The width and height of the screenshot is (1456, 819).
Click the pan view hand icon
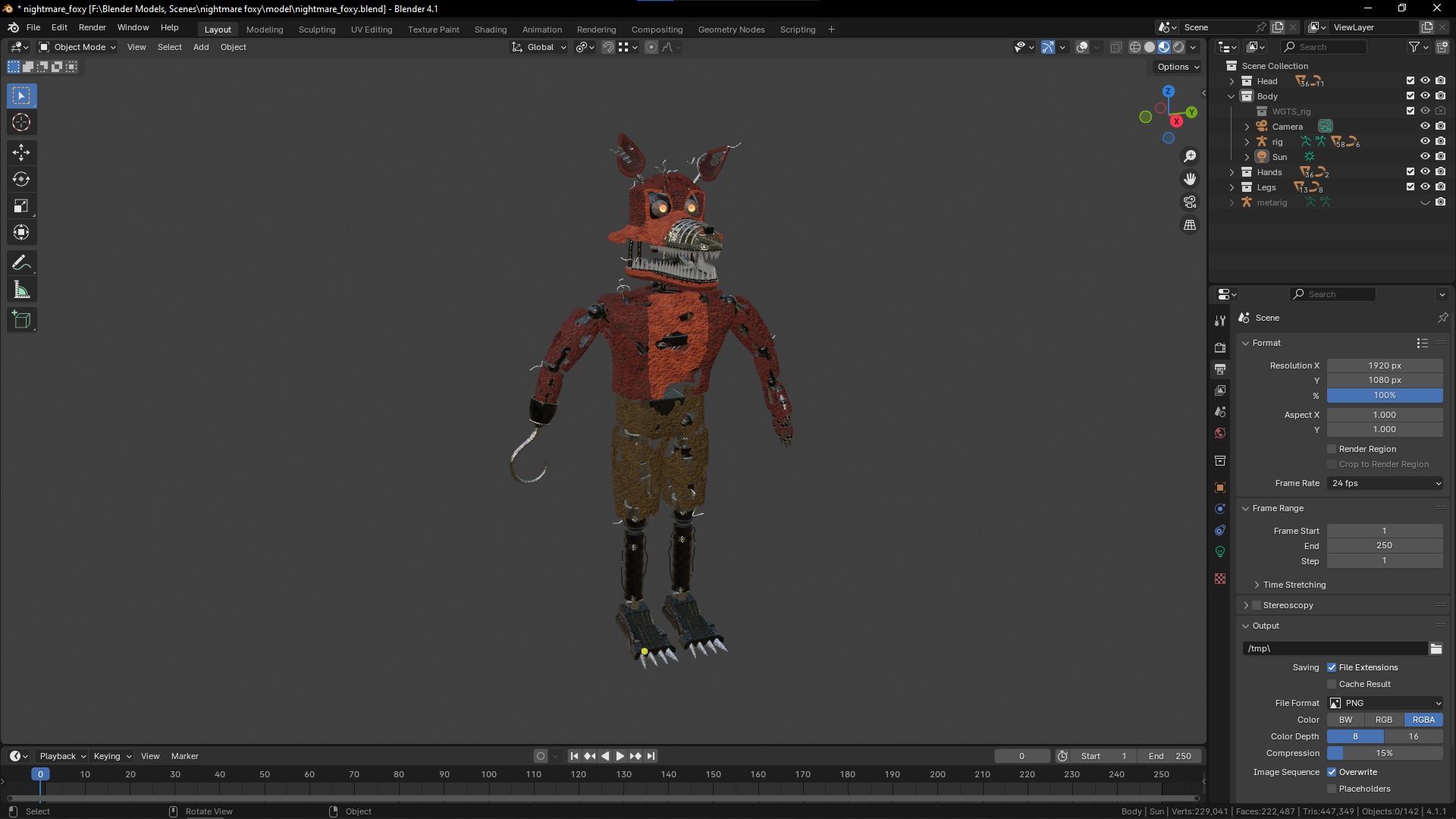(1190, 179)
